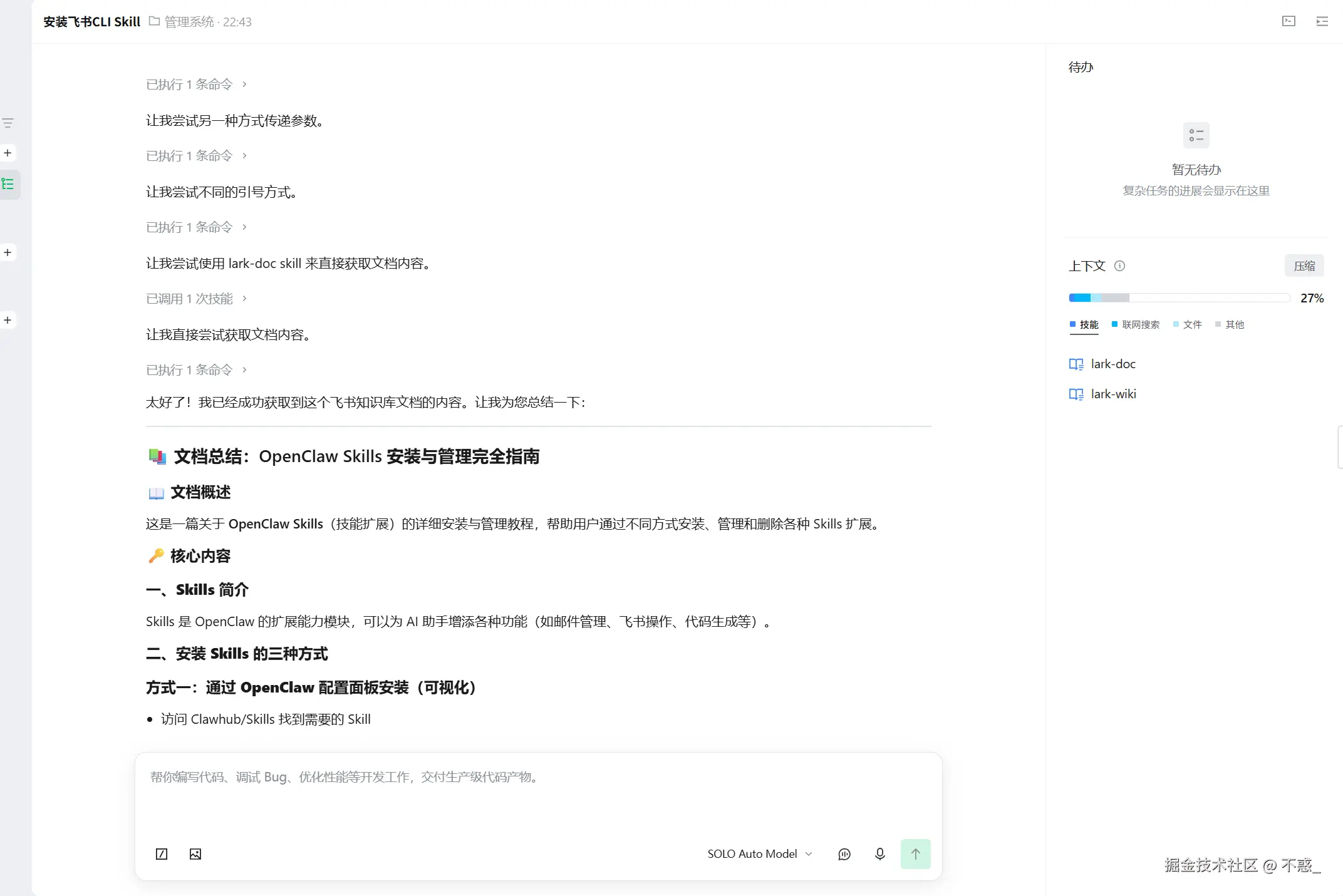The width and height of the screenshot is (1343, 896).
Task: Click the 27% context usage value
Action: click(1312, 298)
